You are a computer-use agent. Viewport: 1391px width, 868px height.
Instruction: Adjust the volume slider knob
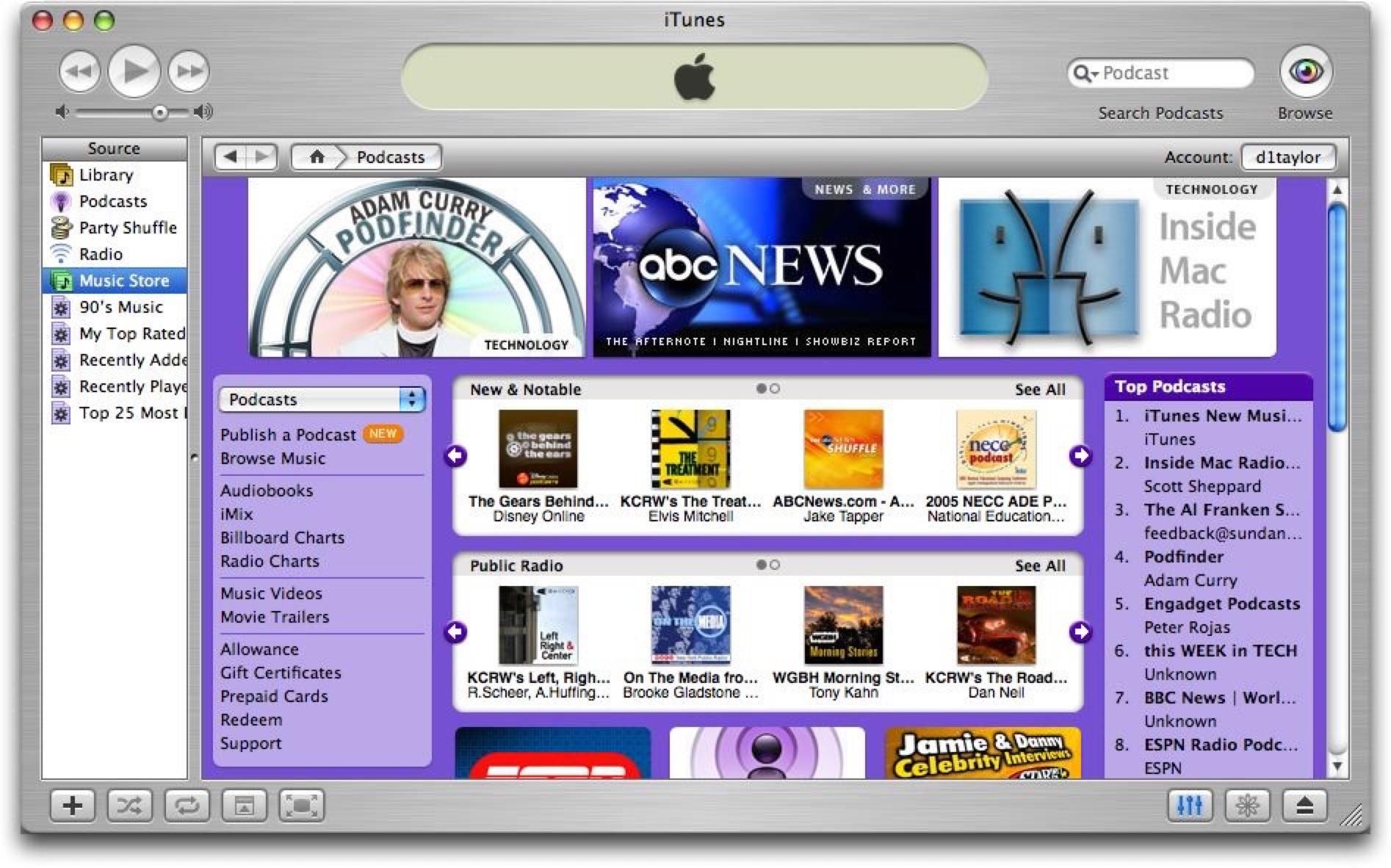159,112
